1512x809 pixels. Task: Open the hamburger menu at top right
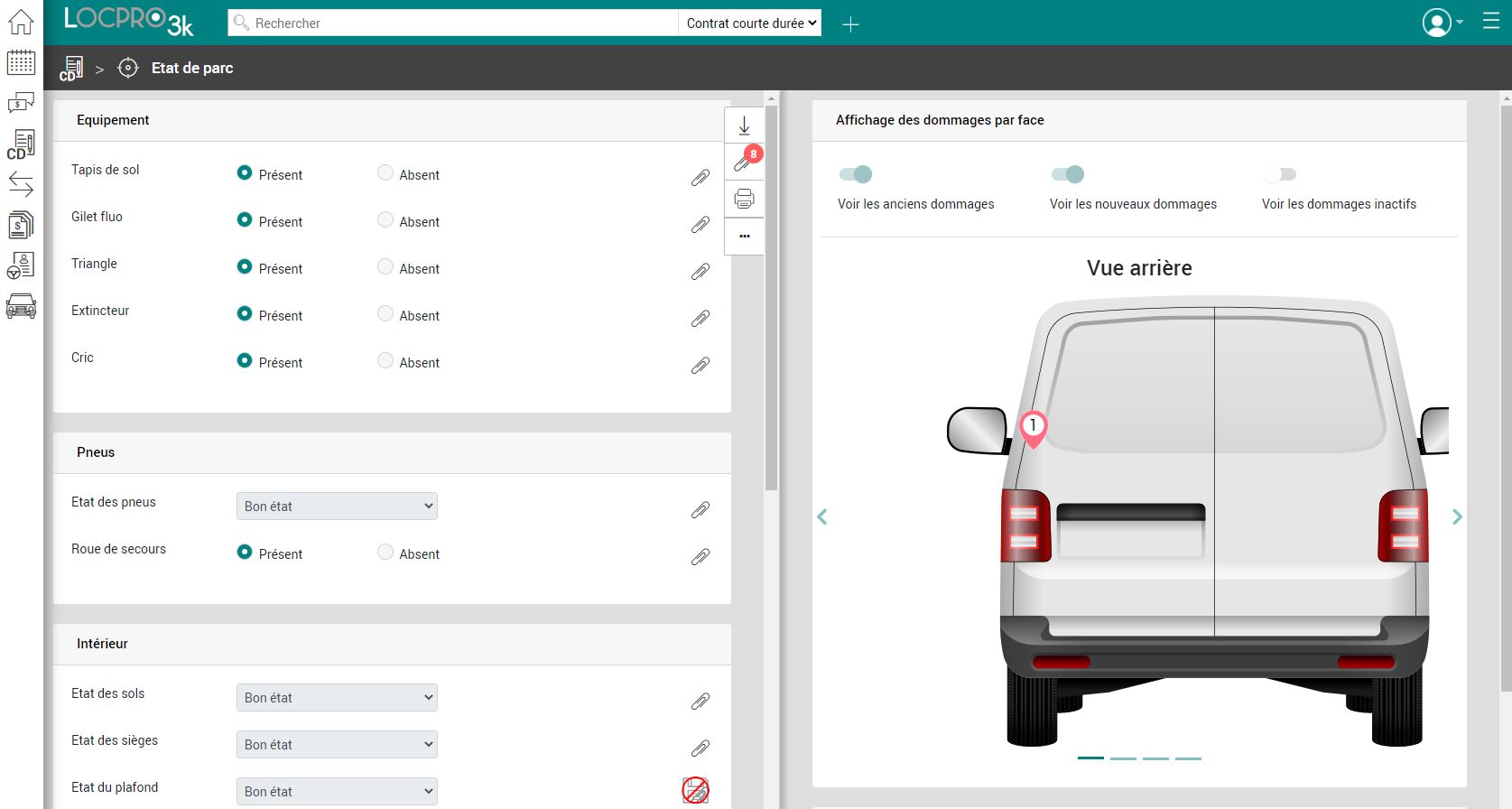(x=1491, y=22)
